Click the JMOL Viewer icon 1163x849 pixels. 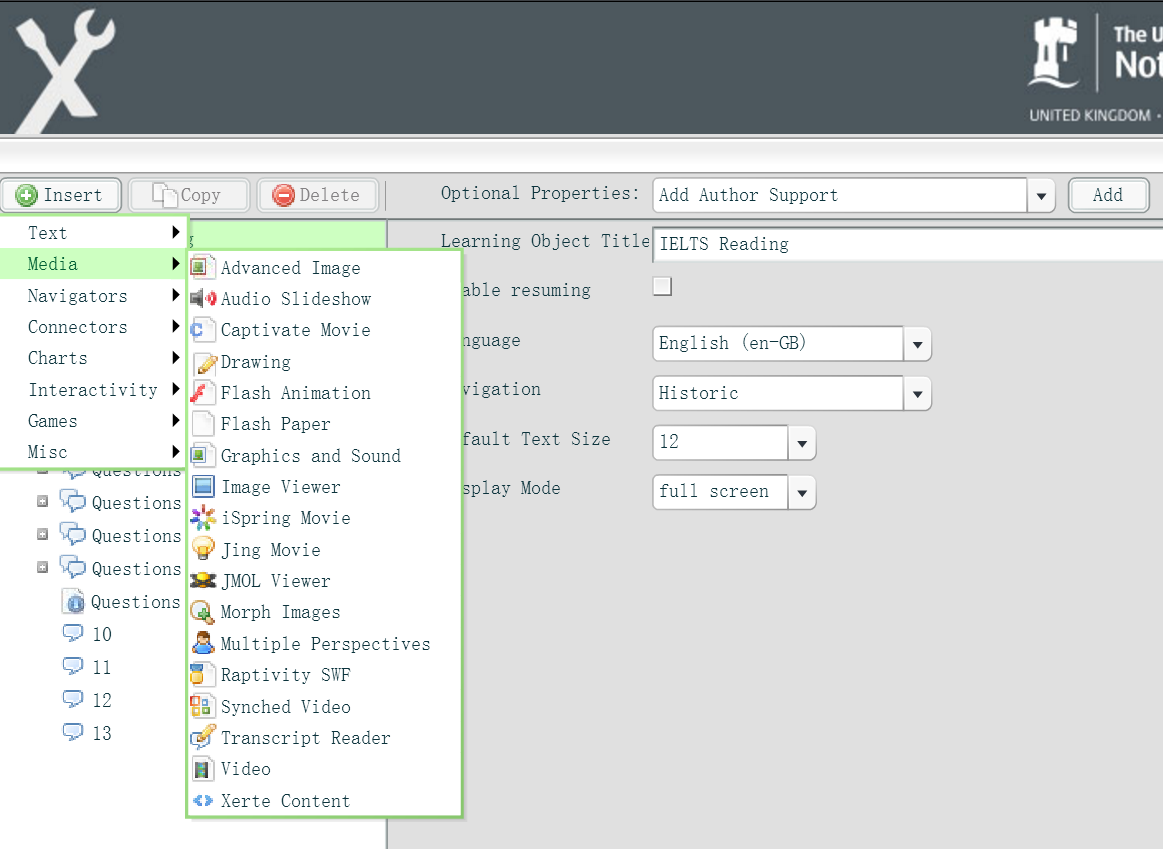click(203, 581)
